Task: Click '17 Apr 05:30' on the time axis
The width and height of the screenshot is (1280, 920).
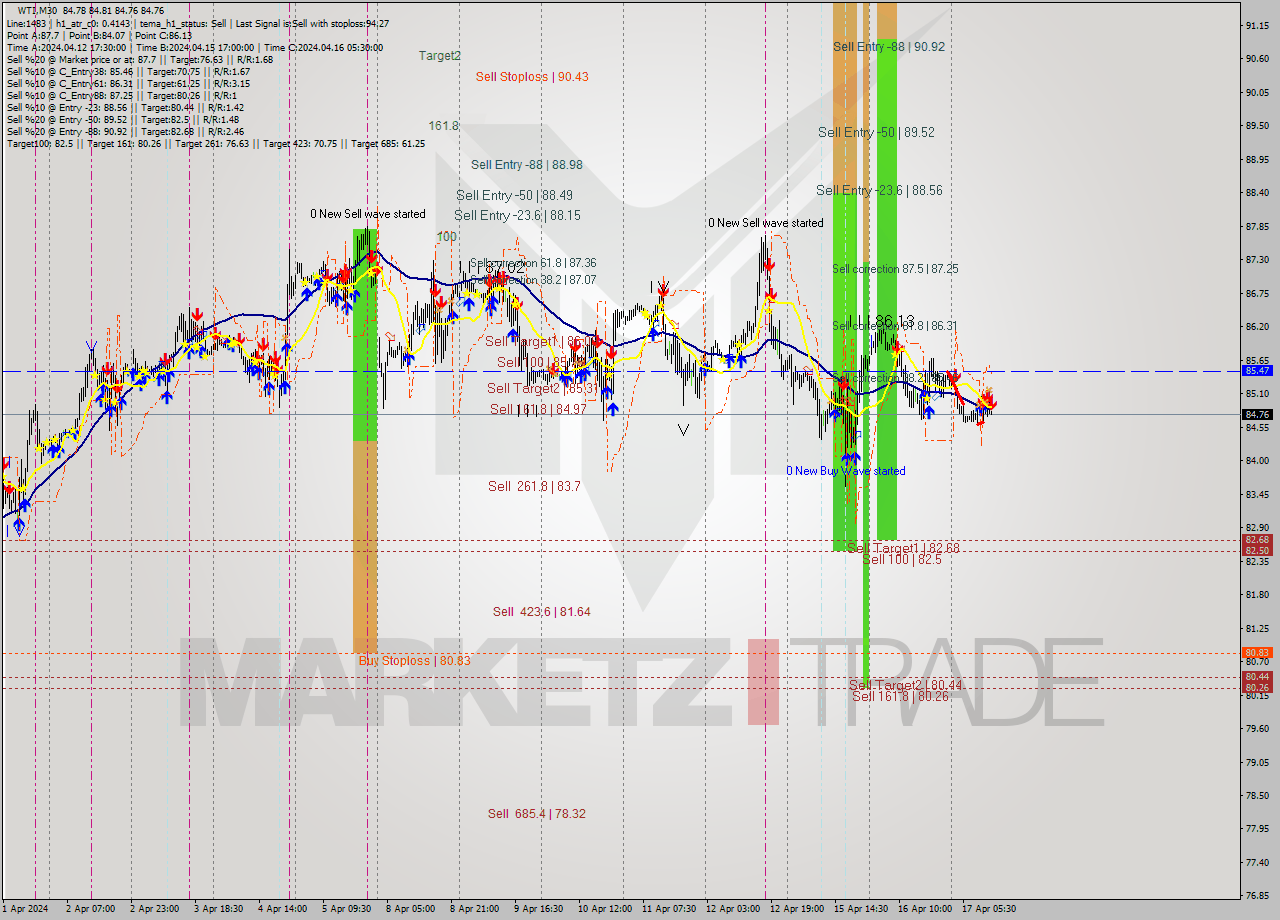Action: 989,909
